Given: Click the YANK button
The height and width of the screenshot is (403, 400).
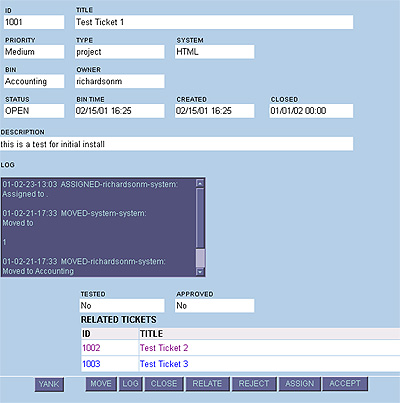Looking at the screenshot, I should (49, 384).
